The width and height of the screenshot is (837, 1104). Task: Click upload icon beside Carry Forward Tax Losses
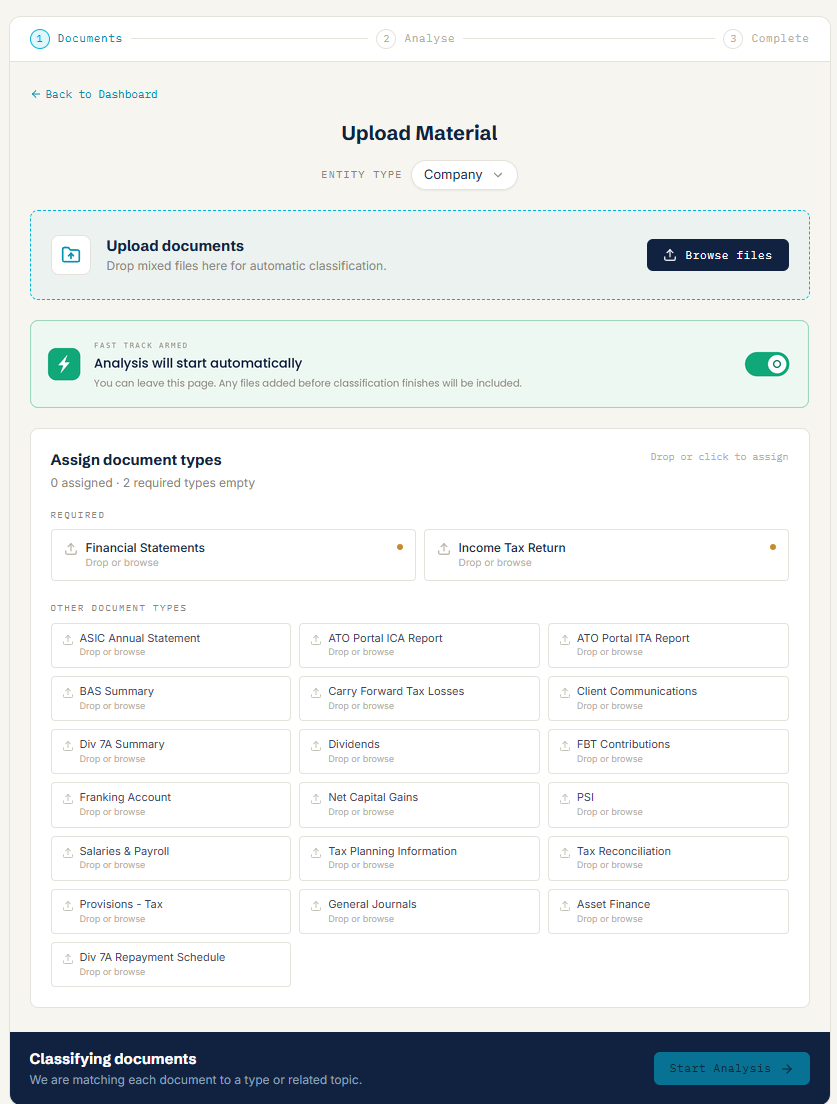316,693
